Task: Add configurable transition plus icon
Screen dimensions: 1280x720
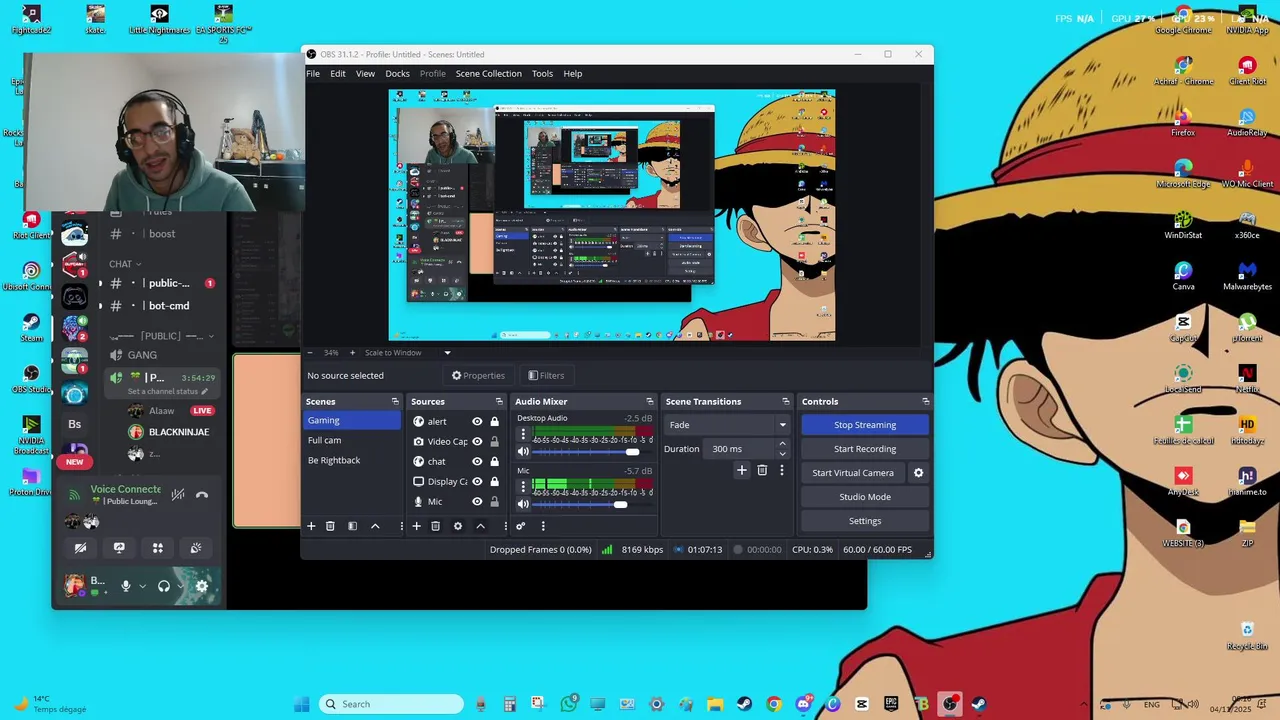Action: [x=741, y=470]
